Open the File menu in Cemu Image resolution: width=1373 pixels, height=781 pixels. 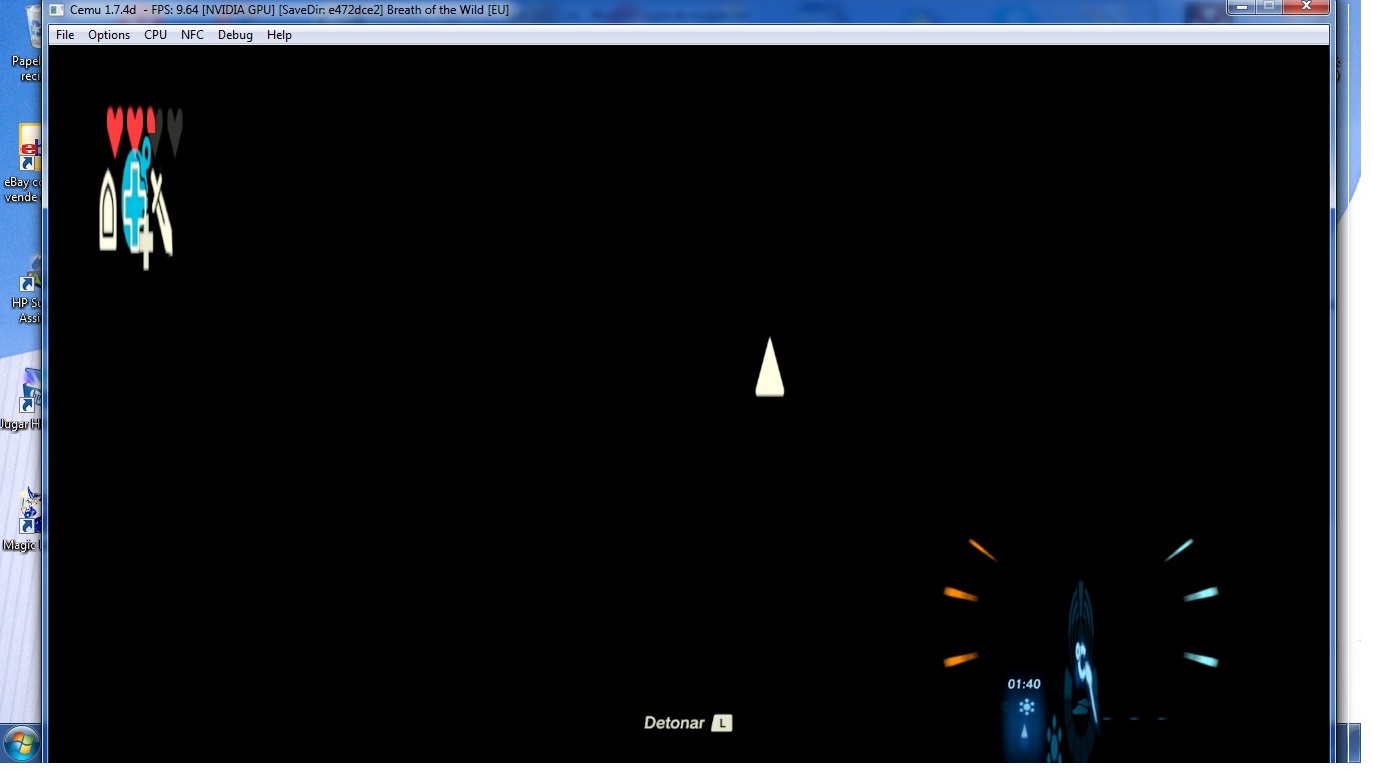(65, 35)
